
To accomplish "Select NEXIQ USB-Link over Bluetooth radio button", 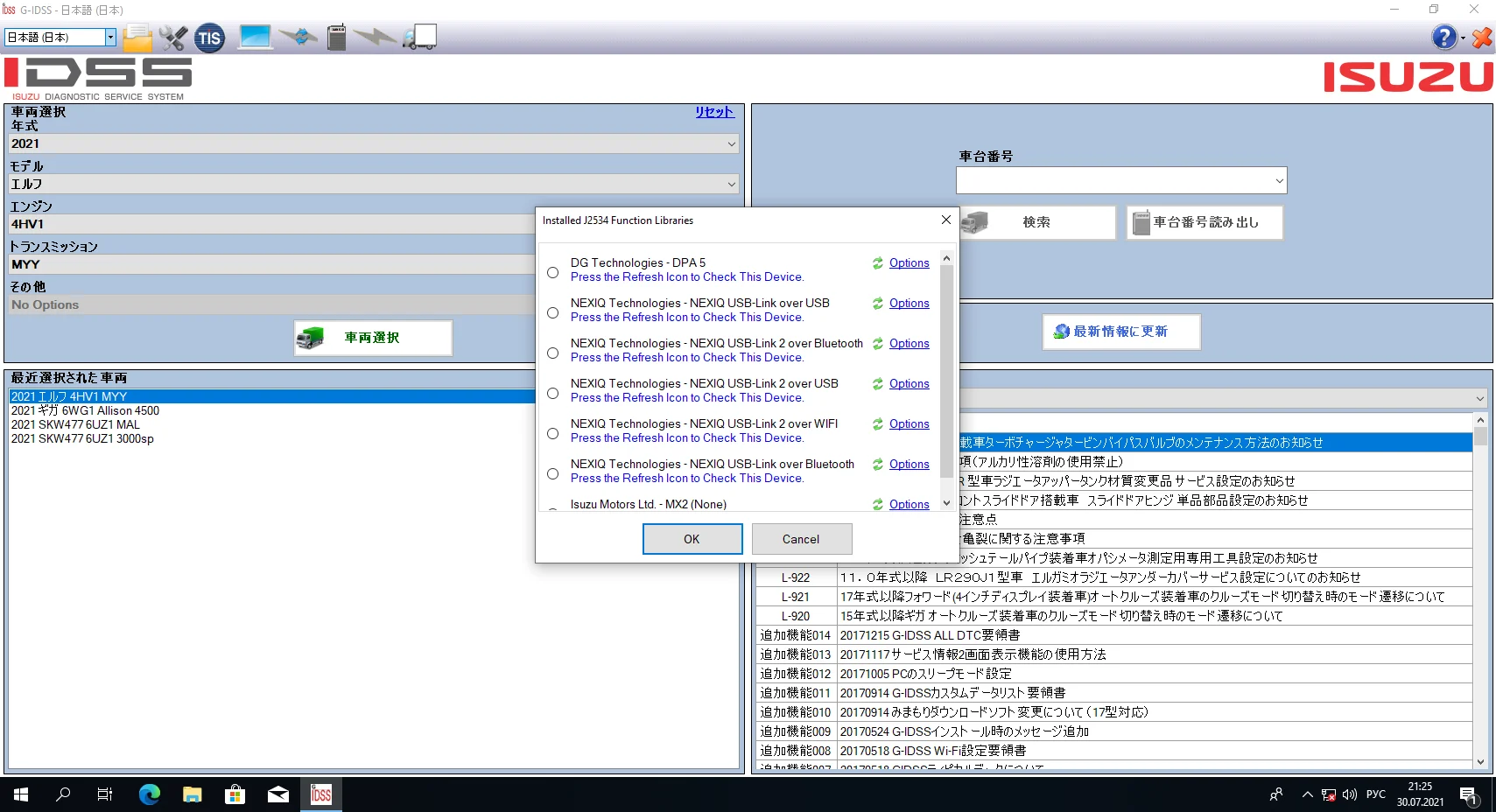I will tap(552, 474).
